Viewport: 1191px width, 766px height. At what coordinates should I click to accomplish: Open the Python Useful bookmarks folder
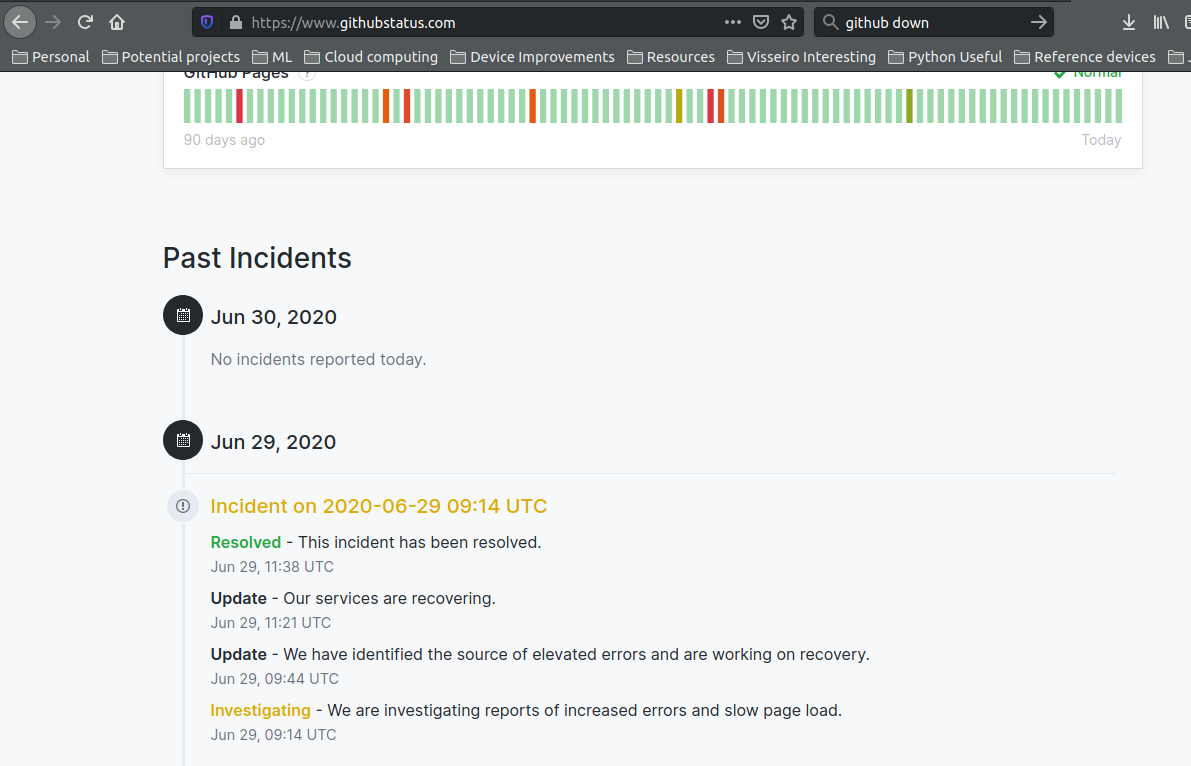[944, 57]
